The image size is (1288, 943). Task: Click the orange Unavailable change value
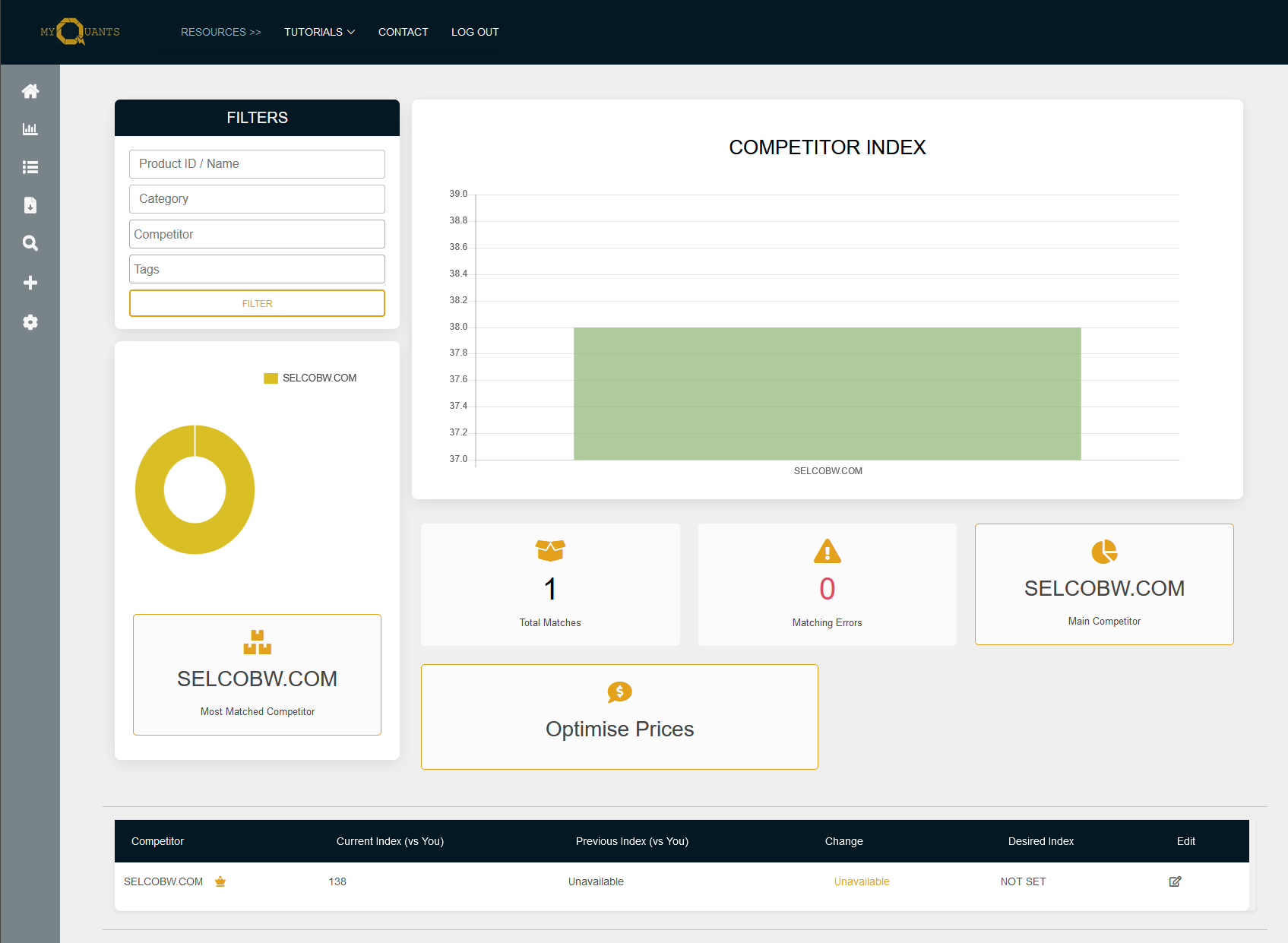(862, 881)
